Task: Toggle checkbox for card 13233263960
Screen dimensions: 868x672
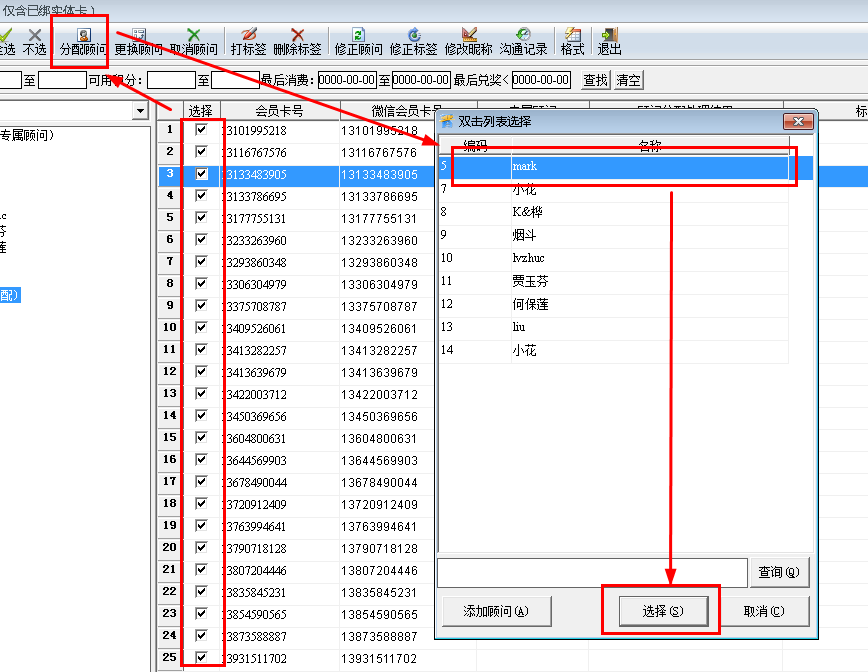Action: [x=202, y=240]
